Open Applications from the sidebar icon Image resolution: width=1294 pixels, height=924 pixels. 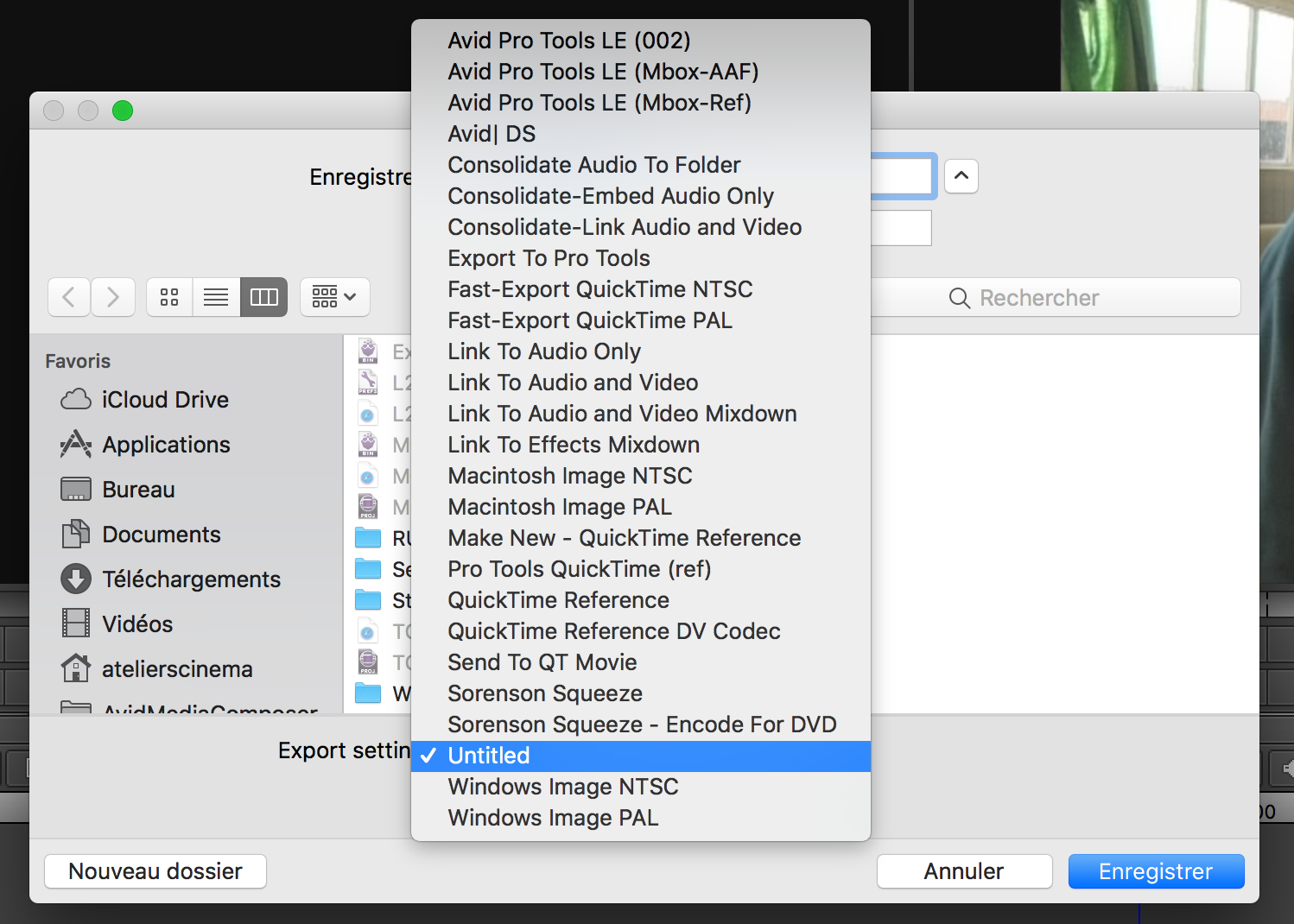pyautogui.click(x=76, y=444)
